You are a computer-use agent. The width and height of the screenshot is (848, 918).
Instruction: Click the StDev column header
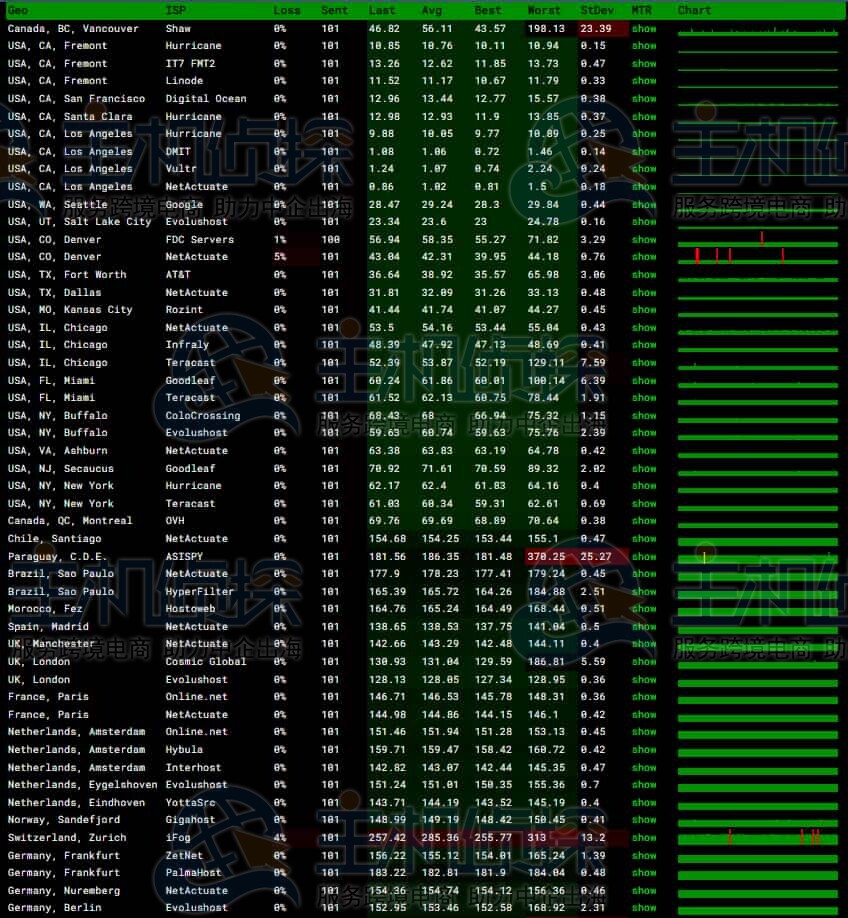click(x=597, y=10)
